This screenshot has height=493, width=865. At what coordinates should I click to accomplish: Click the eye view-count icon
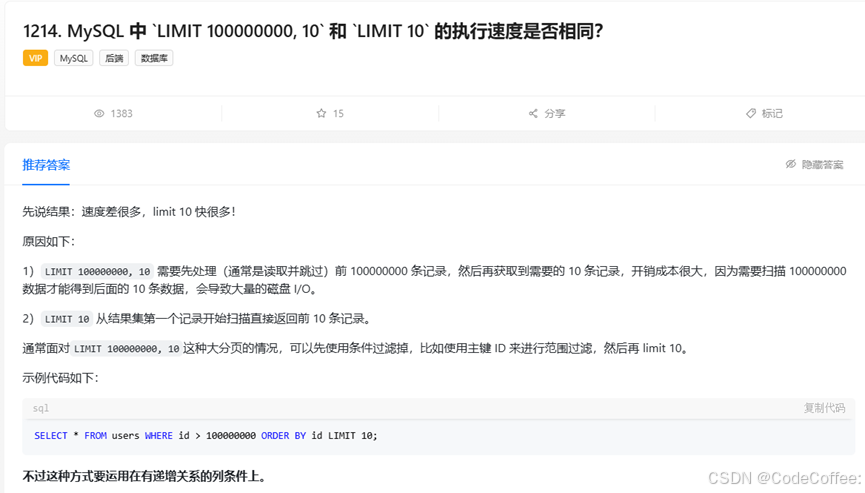99,114
